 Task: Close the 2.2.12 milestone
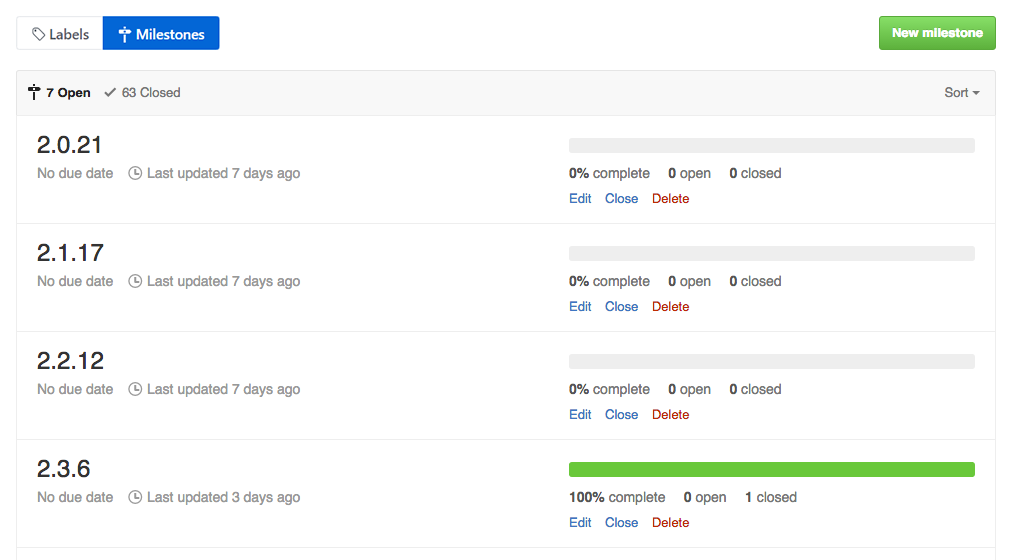pyautogui.click(x=621, y=415)
